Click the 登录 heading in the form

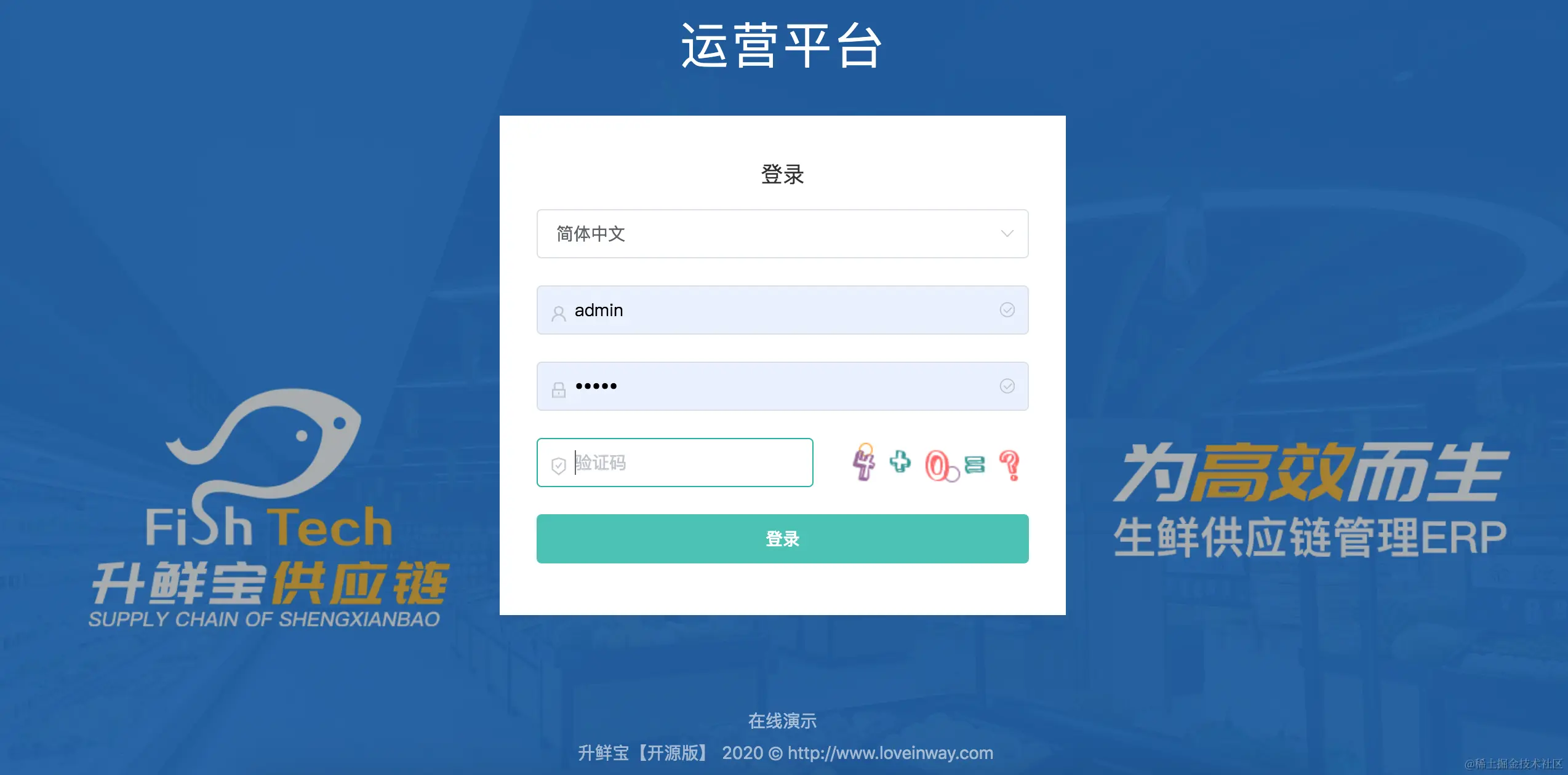click(x=782, y=175)
